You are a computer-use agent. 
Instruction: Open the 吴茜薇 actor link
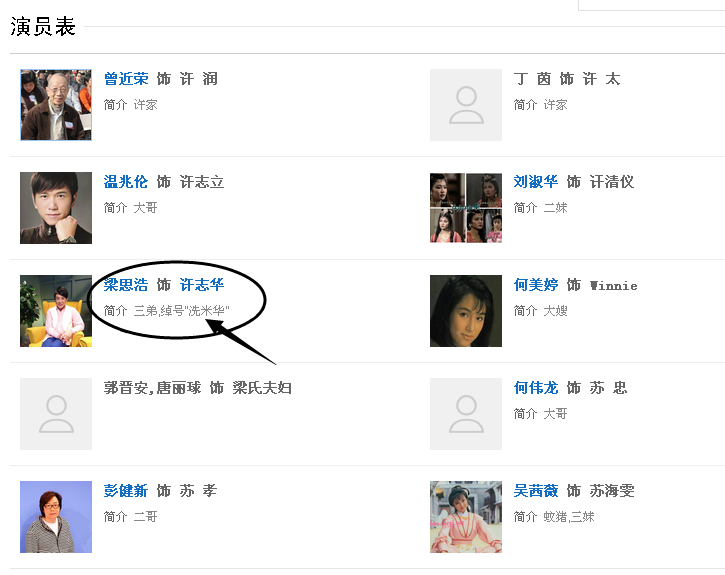click(x=536, y=491)
